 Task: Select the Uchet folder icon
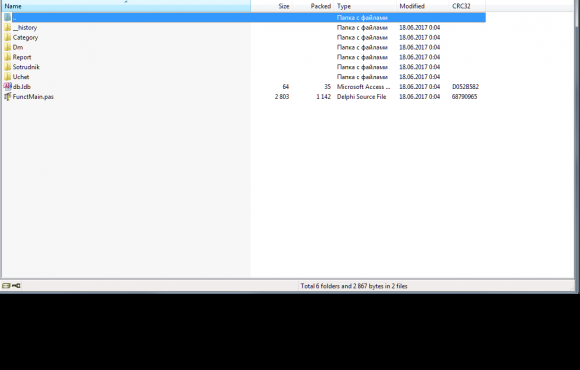[7, 77]
